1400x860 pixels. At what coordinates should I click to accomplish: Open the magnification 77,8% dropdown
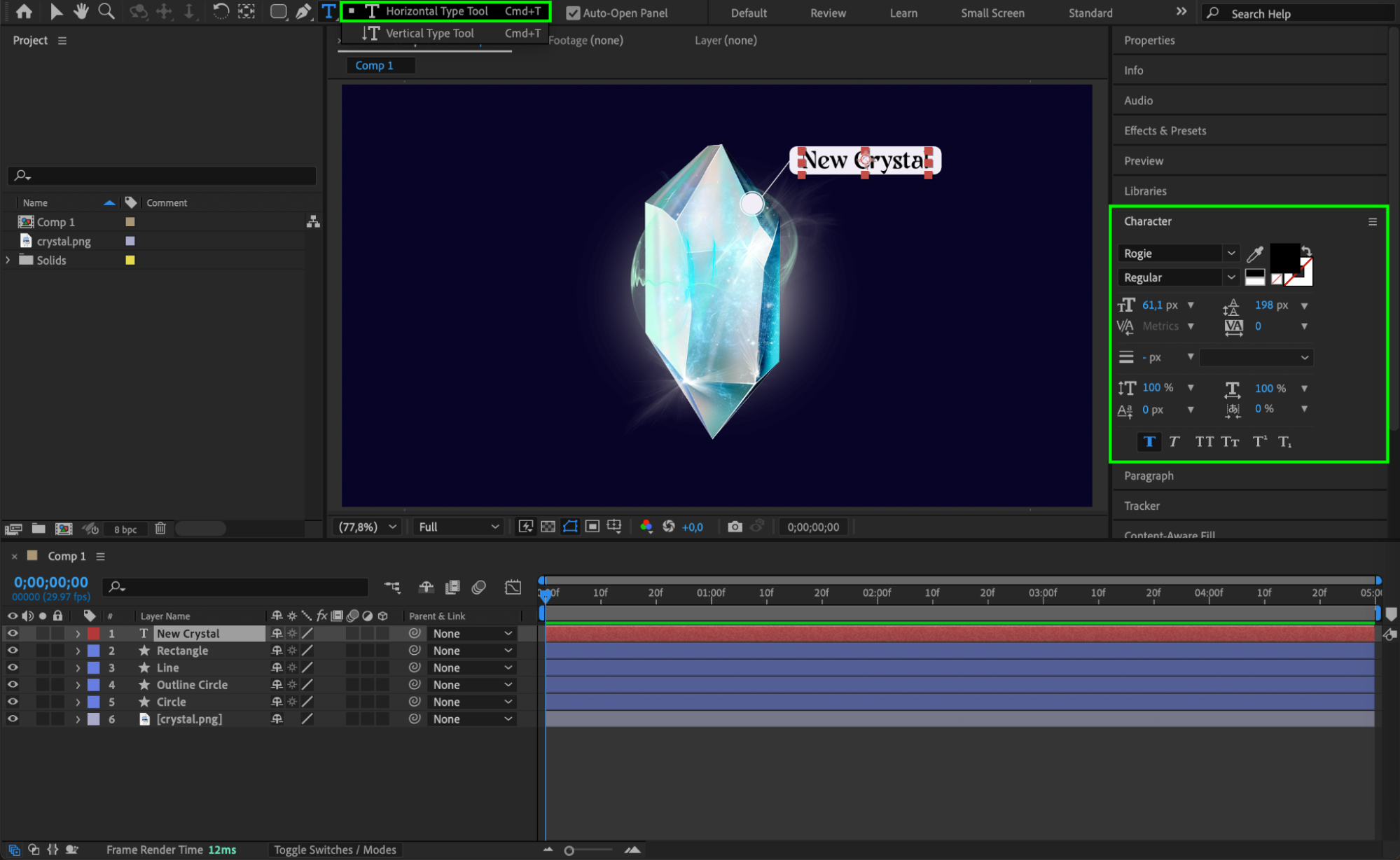368,527
